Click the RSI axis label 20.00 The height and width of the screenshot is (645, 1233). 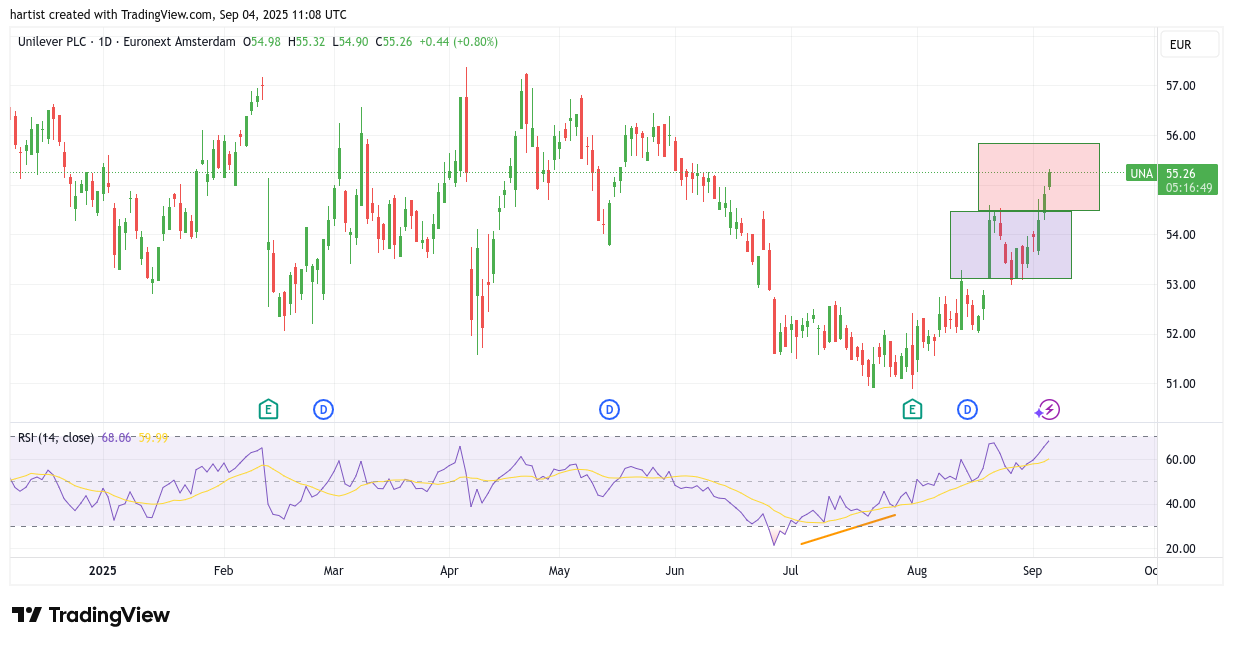[x=1181, y=549]
